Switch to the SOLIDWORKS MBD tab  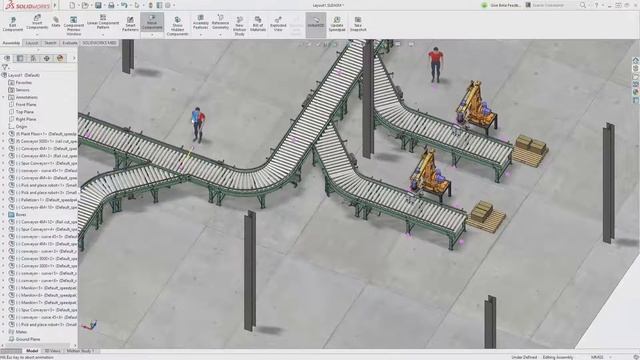pyautogui.click(x=99, y=43)
